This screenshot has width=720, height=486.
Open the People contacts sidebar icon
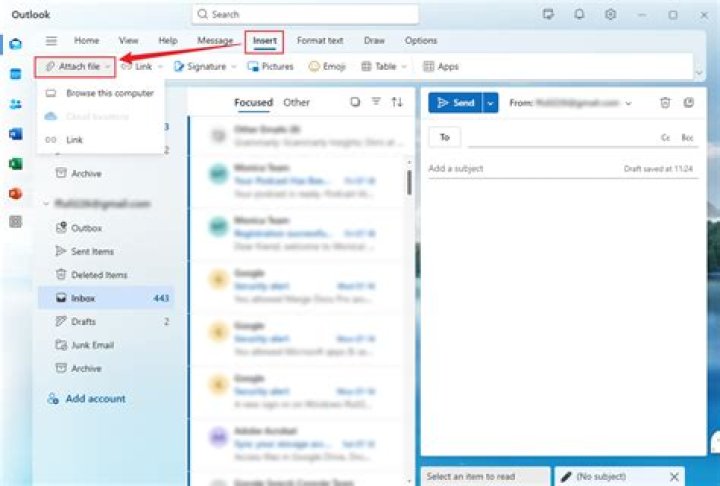16,104
